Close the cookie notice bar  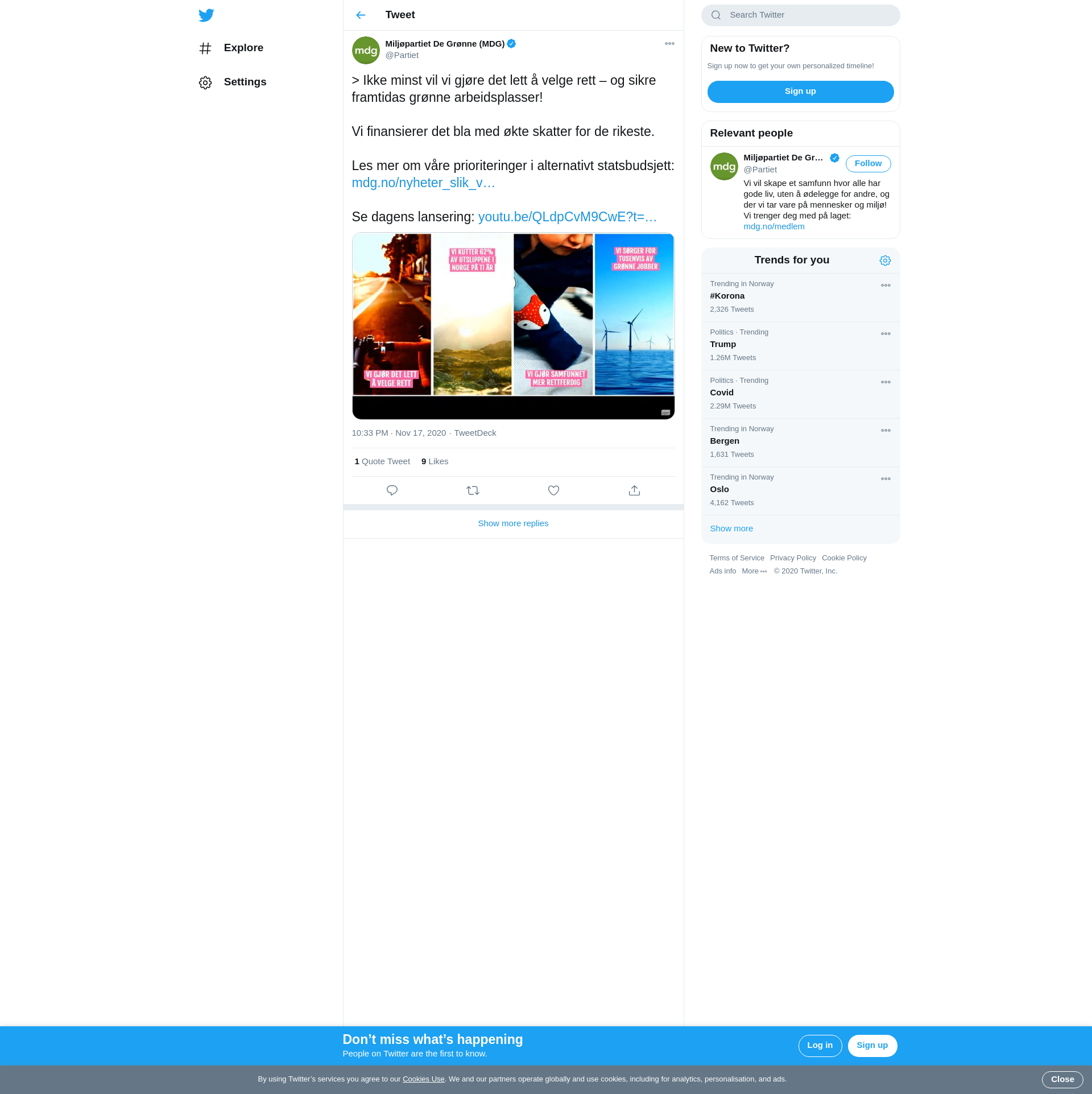tap(1062, 1080)
